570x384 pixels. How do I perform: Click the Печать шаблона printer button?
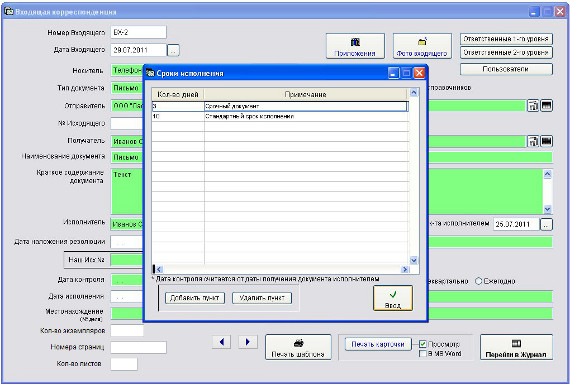pyautogui.click(x=298, y=347)
